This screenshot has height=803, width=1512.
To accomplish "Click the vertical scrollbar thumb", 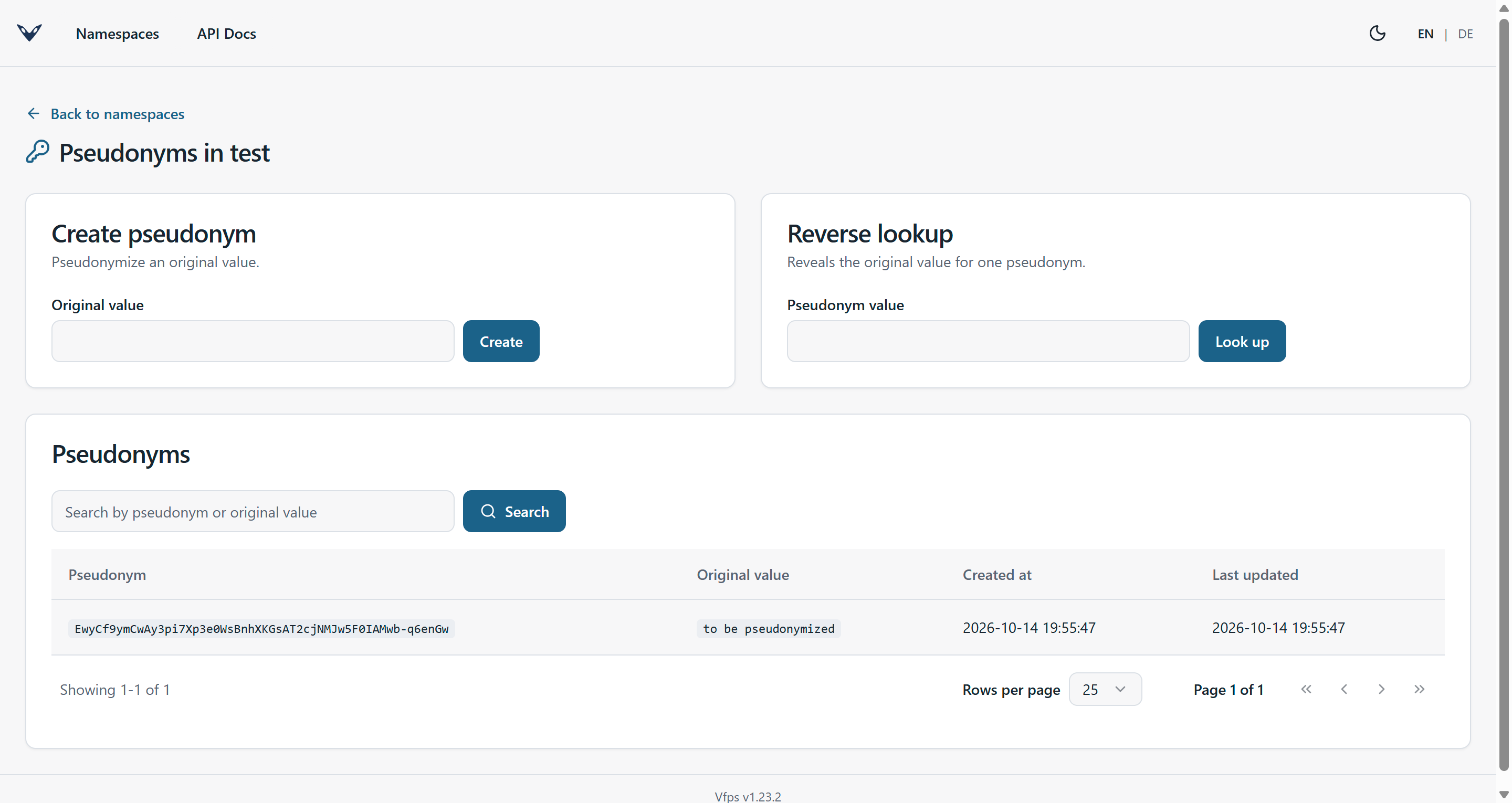I will [1504, 395].
